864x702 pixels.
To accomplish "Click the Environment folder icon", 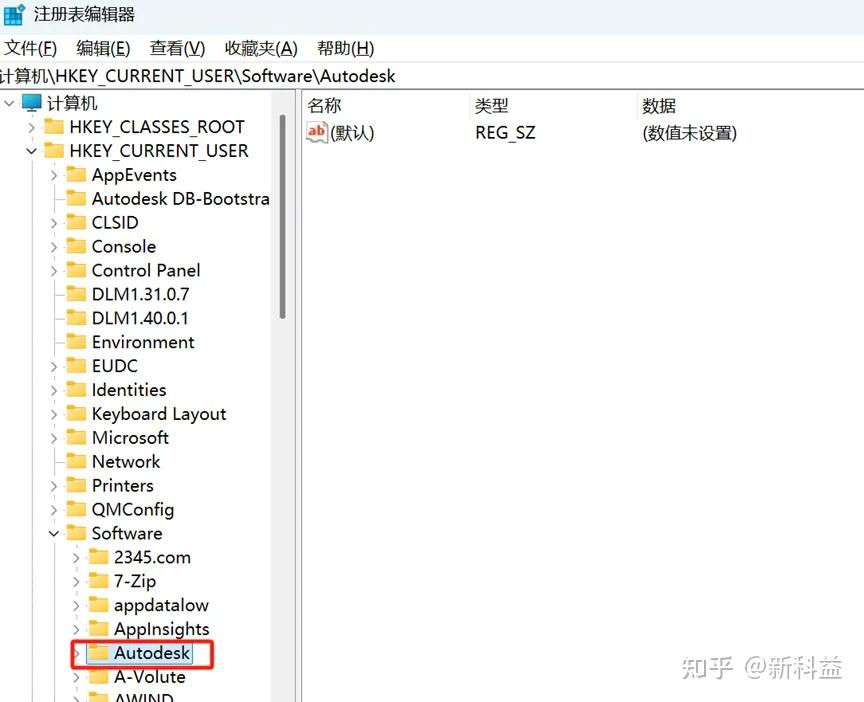I will click(x=76, y=342).
